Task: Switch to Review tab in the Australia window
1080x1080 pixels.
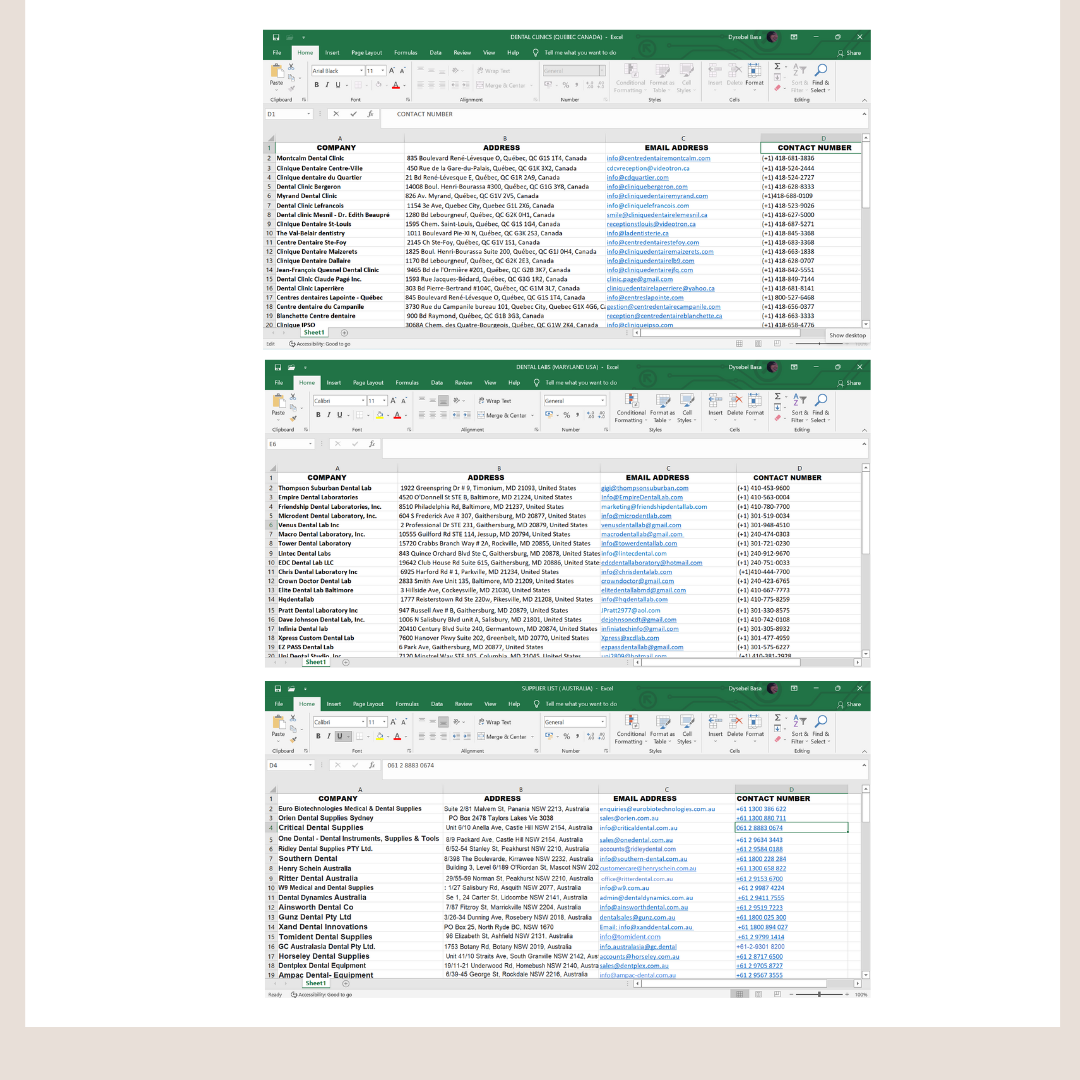Action: coord(464,704)
